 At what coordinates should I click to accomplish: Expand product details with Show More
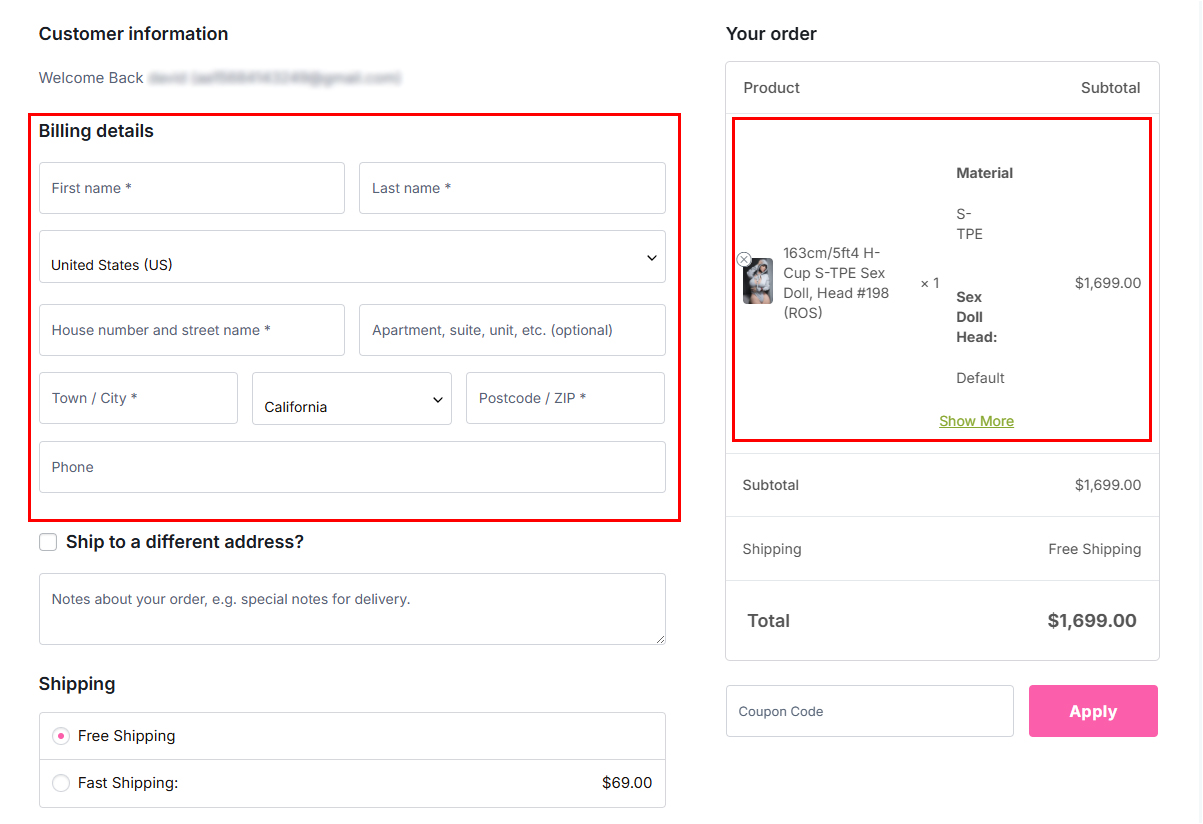pos(976,421)
